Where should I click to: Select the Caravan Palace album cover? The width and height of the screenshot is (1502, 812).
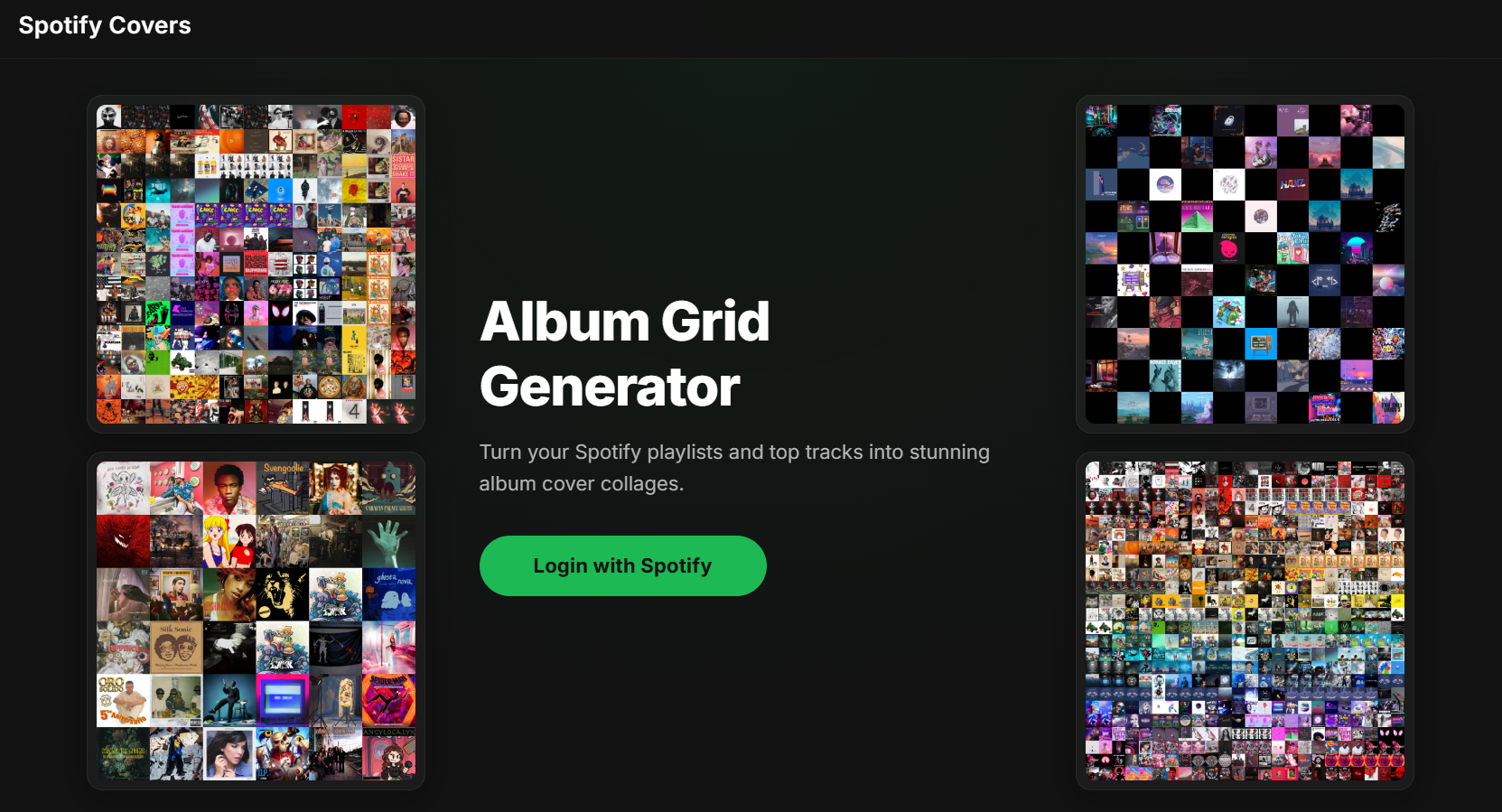click(388, 488)
